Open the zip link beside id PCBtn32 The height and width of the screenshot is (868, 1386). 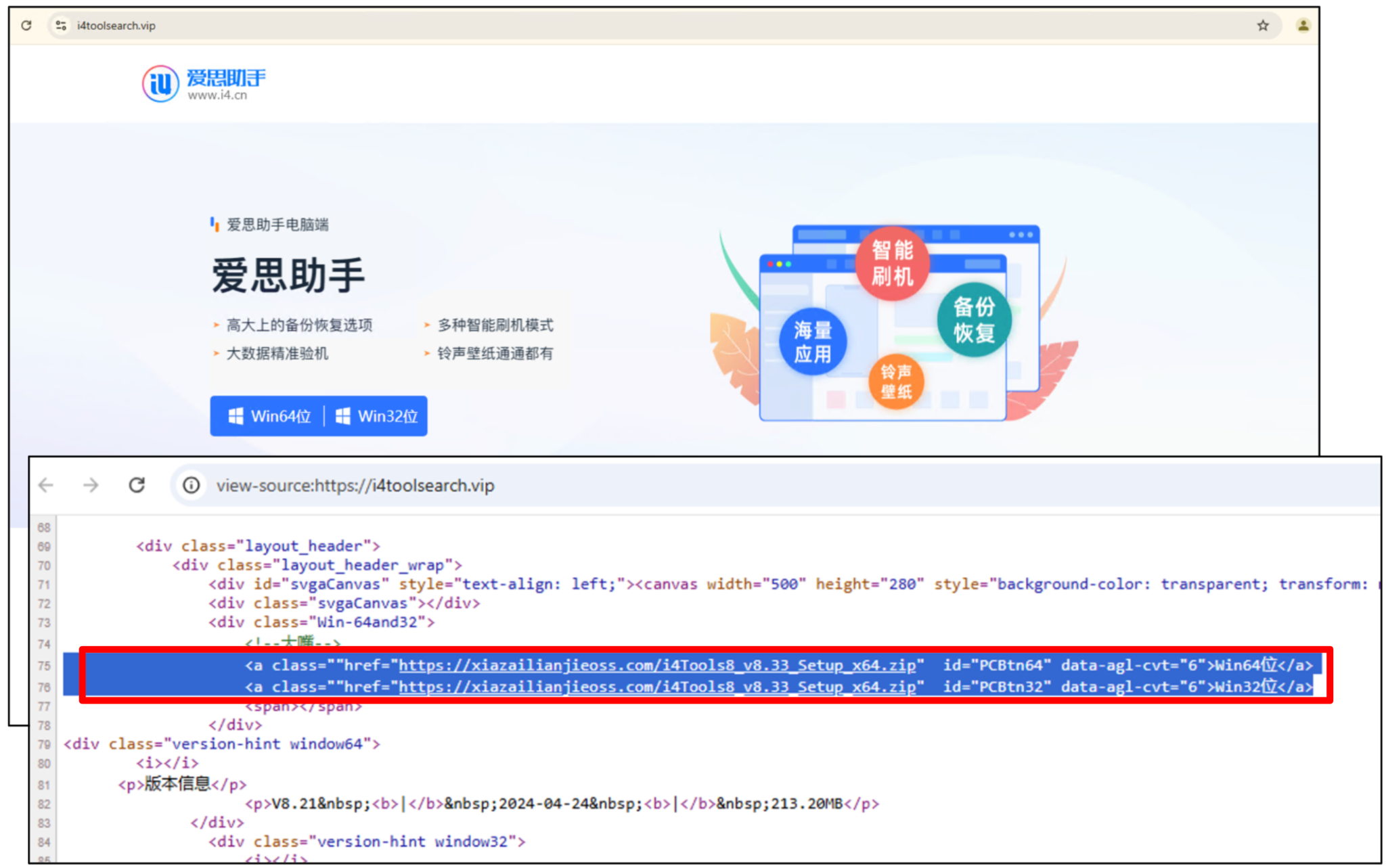click(x=660, y=687)
